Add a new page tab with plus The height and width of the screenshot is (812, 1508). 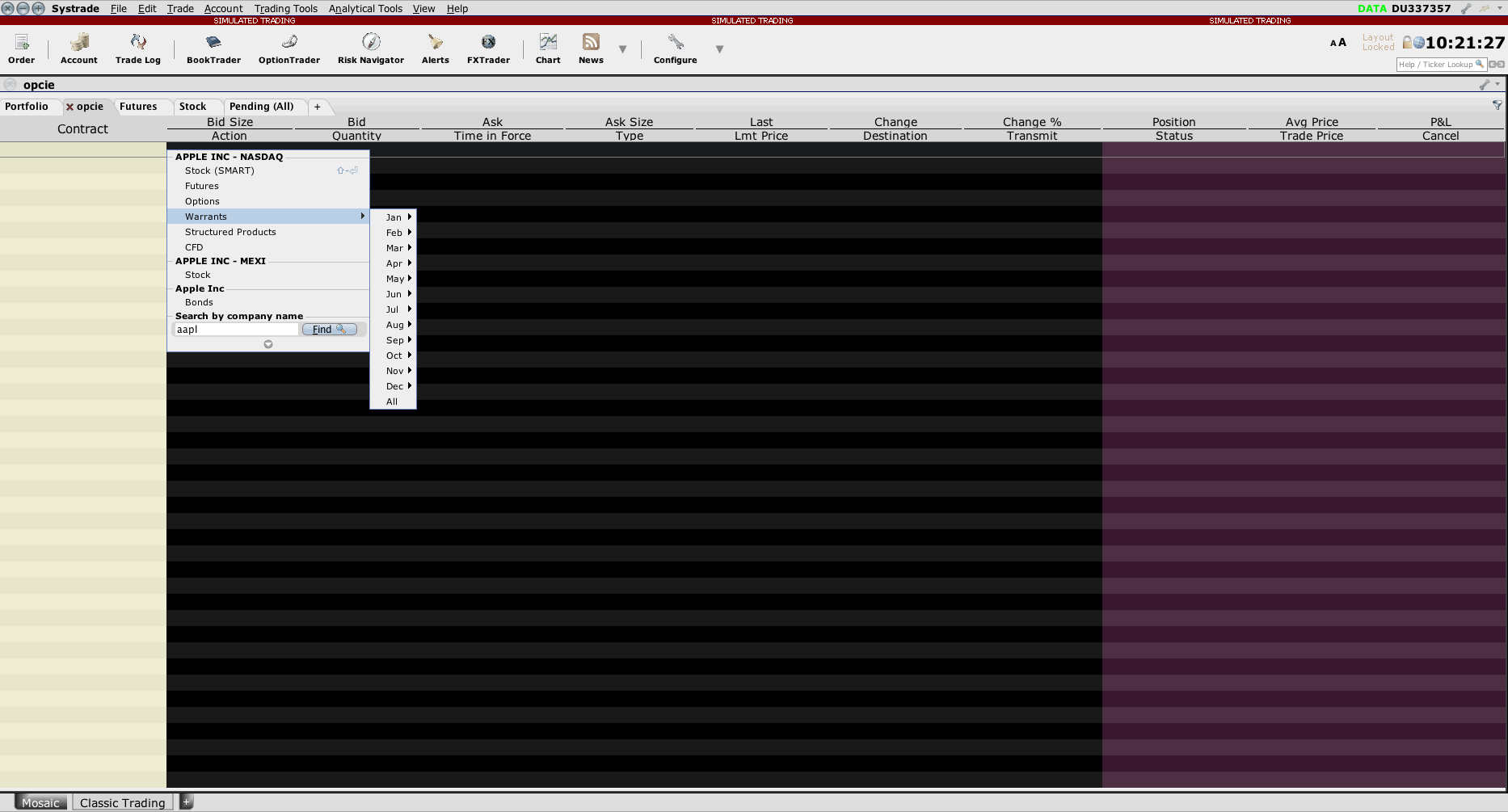pyautogui.click(x=318, y=107)
